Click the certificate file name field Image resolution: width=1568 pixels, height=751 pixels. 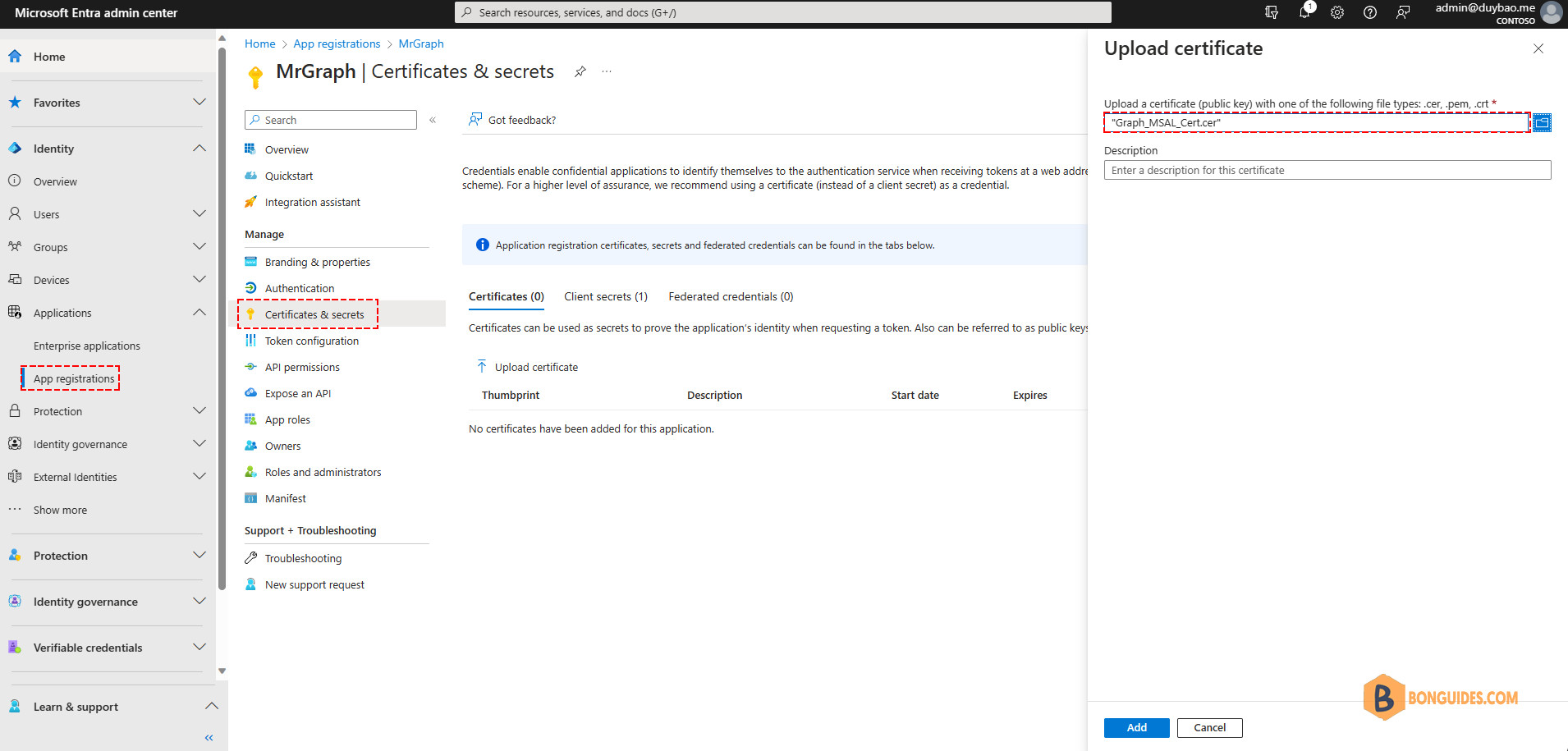point(1317,122)
